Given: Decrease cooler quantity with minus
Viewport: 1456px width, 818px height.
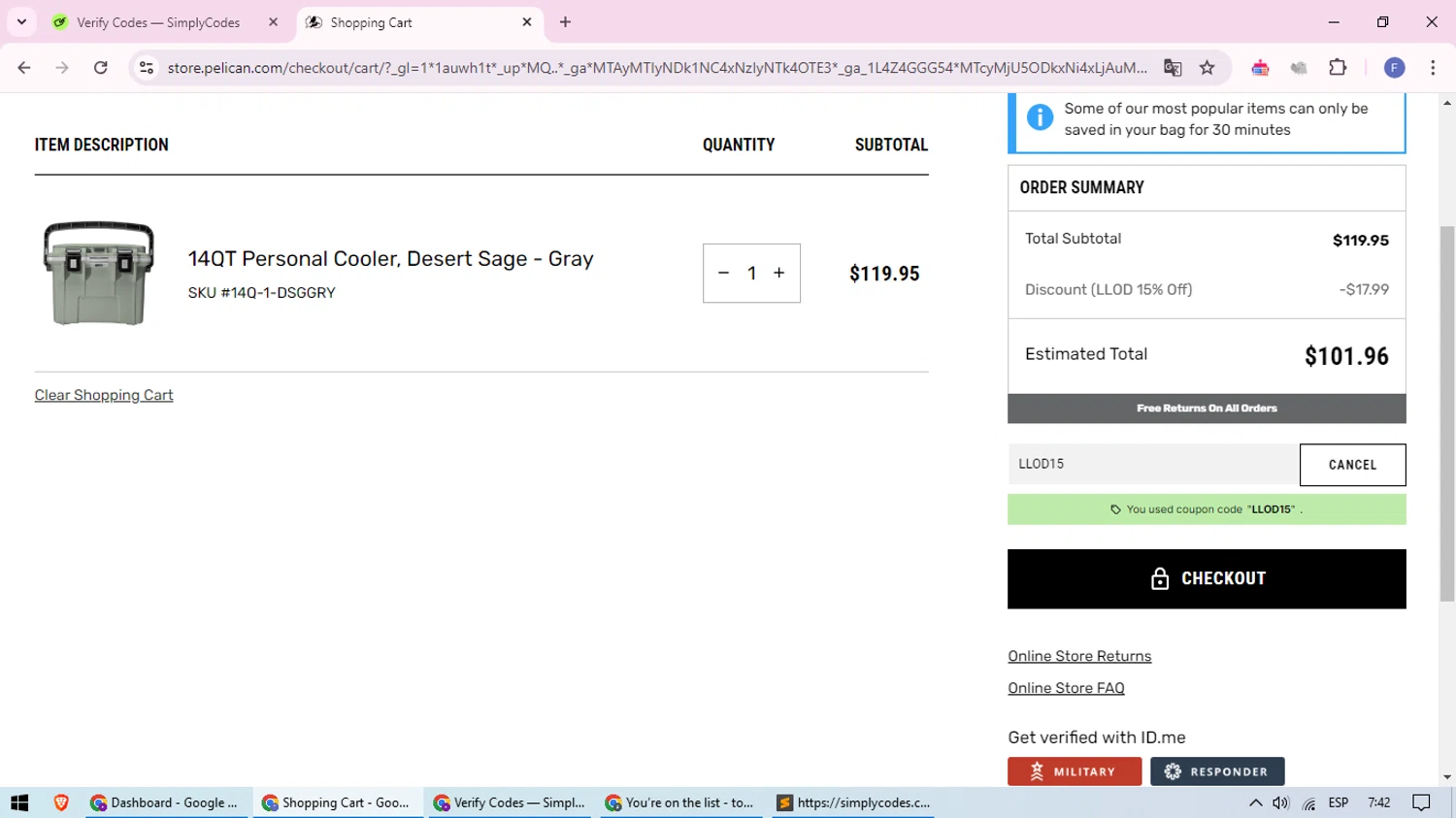Looking at the screenshot, I should point(723,274).
